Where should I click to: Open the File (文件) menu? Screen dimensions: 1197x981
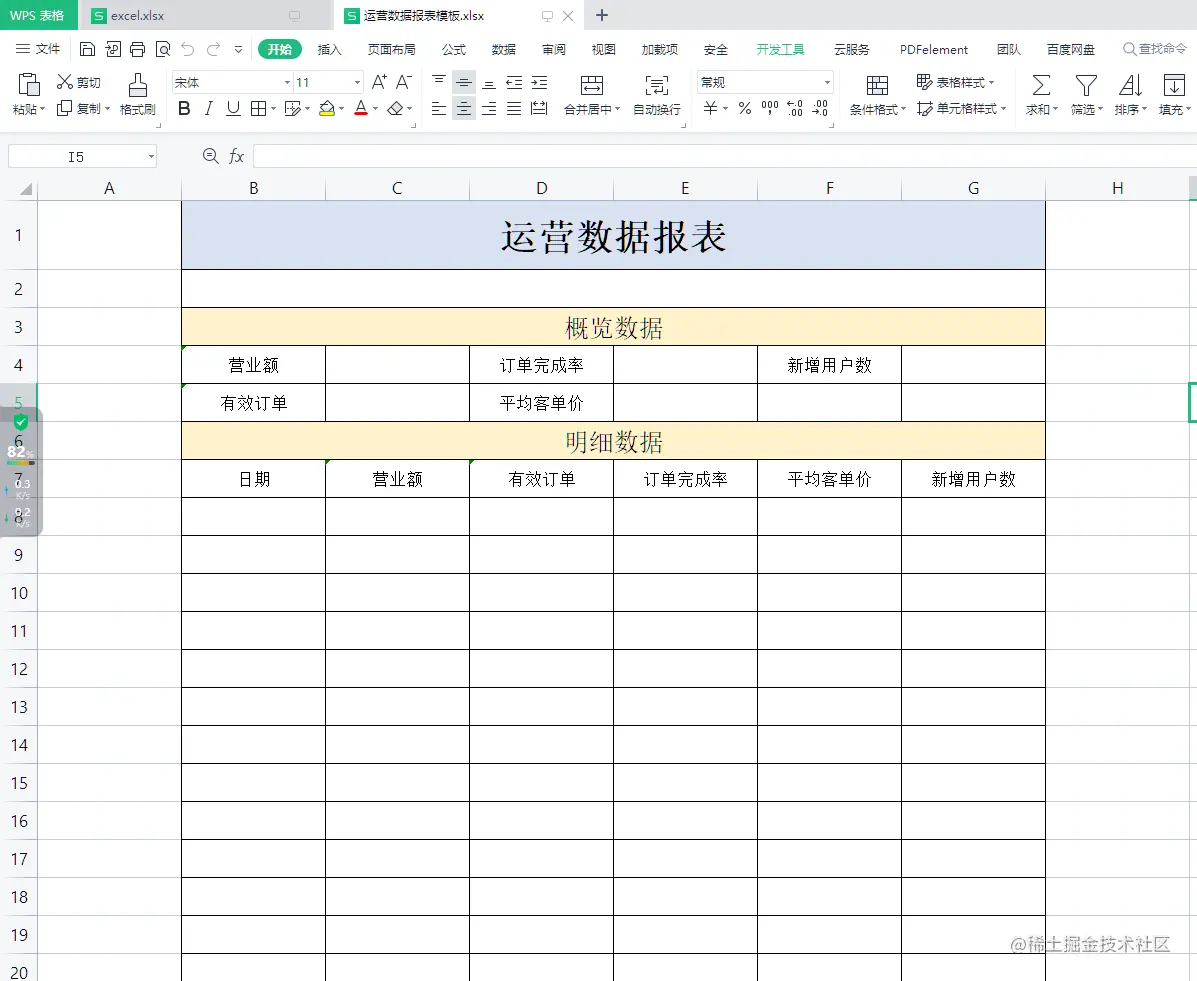(38, 50)
